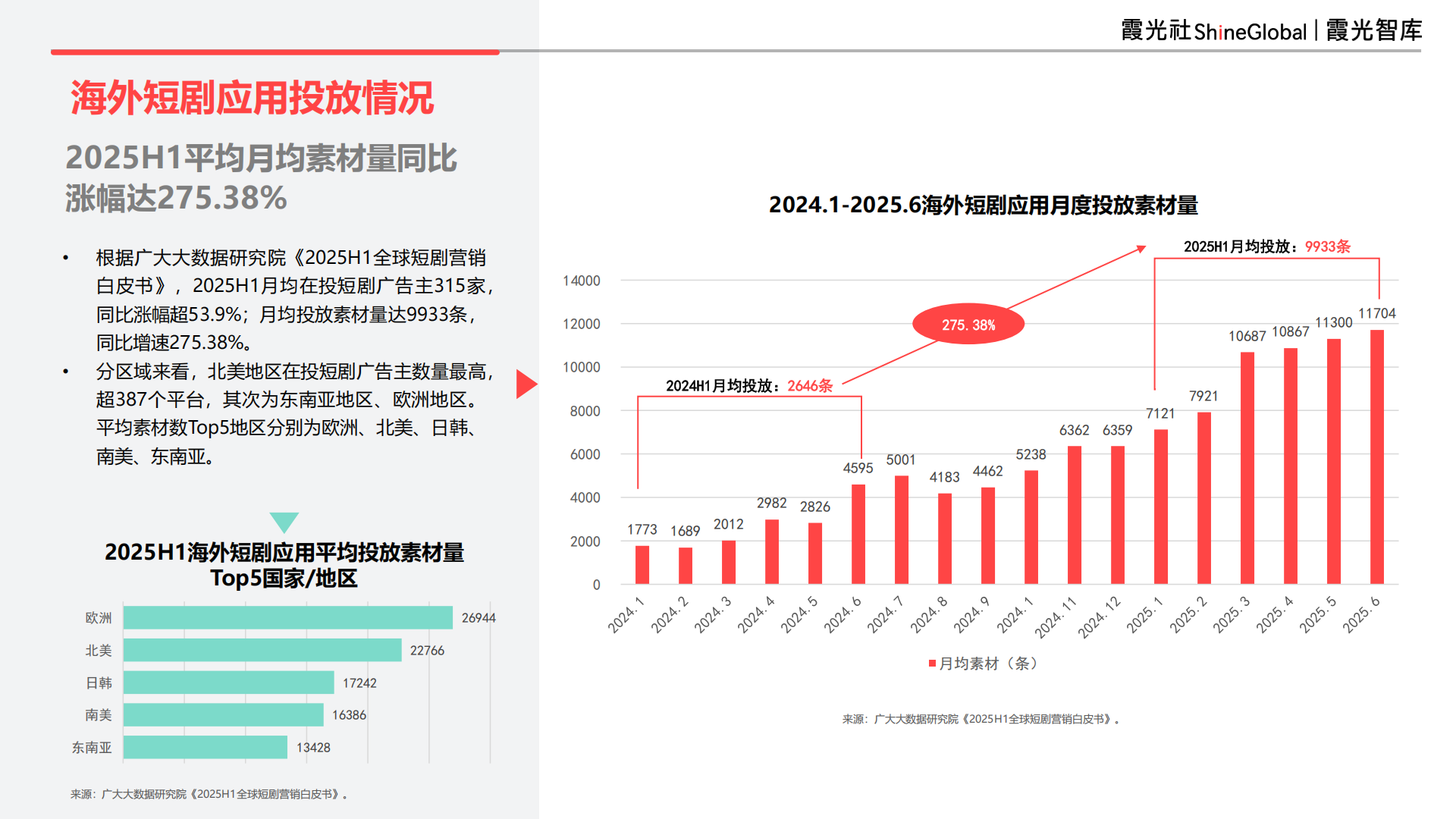Select the heading 海外短剧应用投放情况
Viewport: 1456px width, 819px height.
pos(253,97)
